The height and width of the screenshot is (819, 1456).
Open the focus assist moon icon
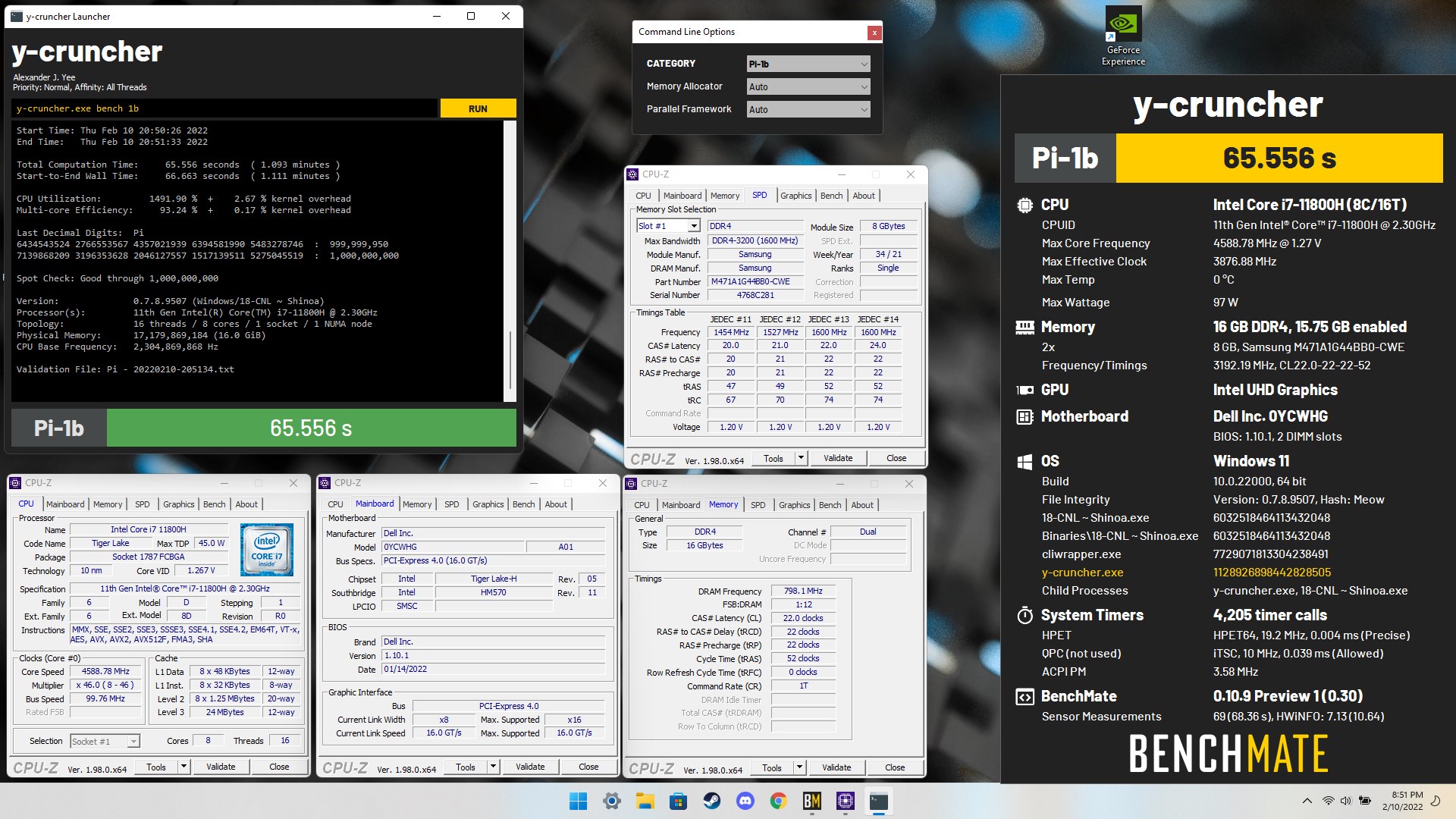[1435, 801]
